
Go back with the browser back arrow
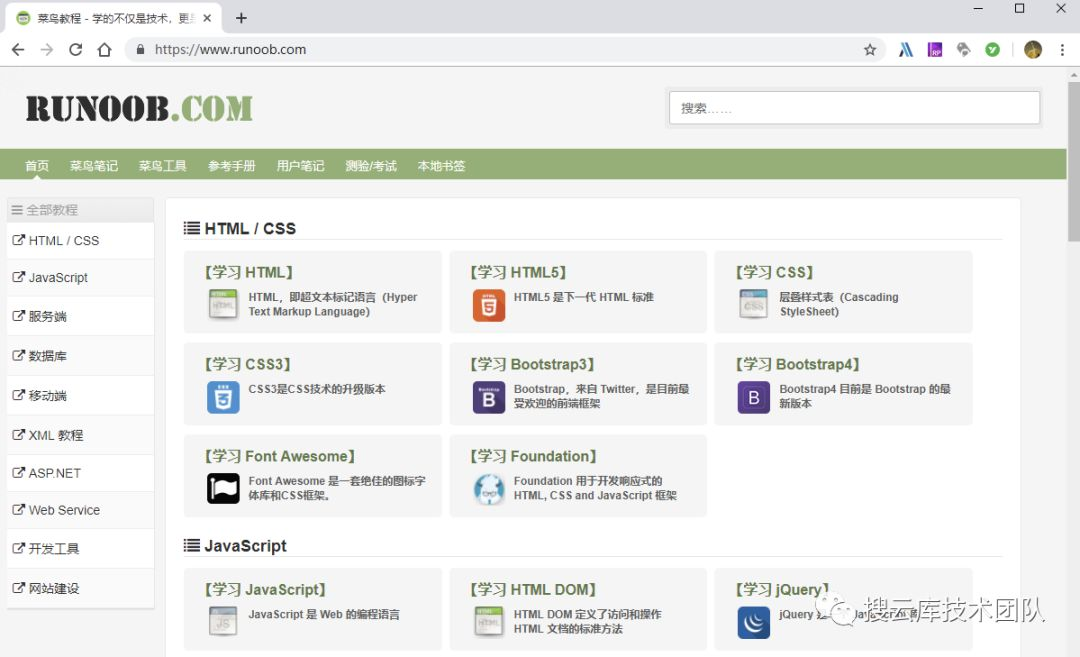click(x=18, y=50)
